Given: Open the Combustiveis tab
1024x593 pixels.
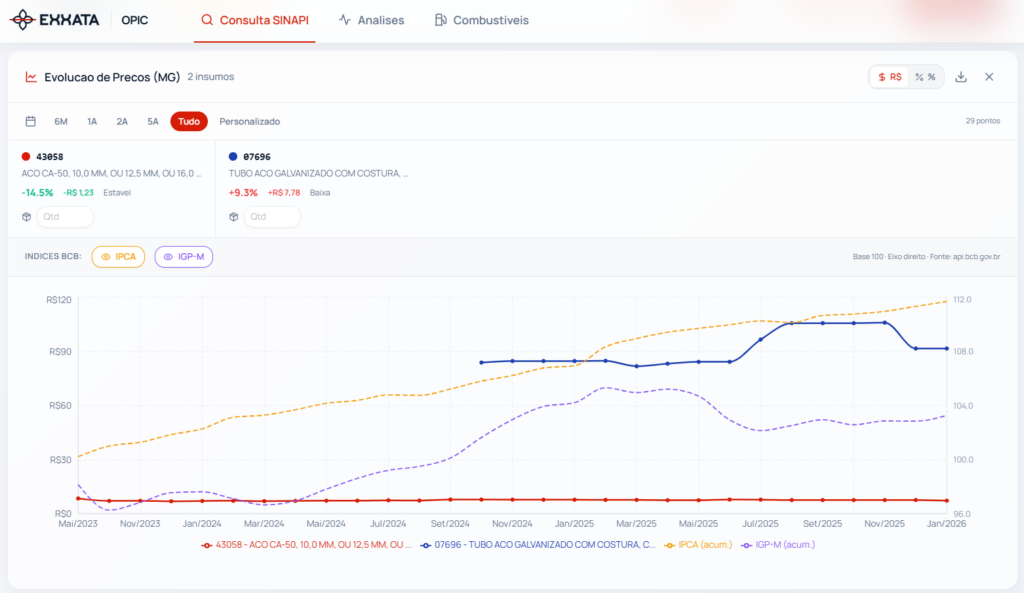Looking at the screenshot, I should tap(482, 20).
